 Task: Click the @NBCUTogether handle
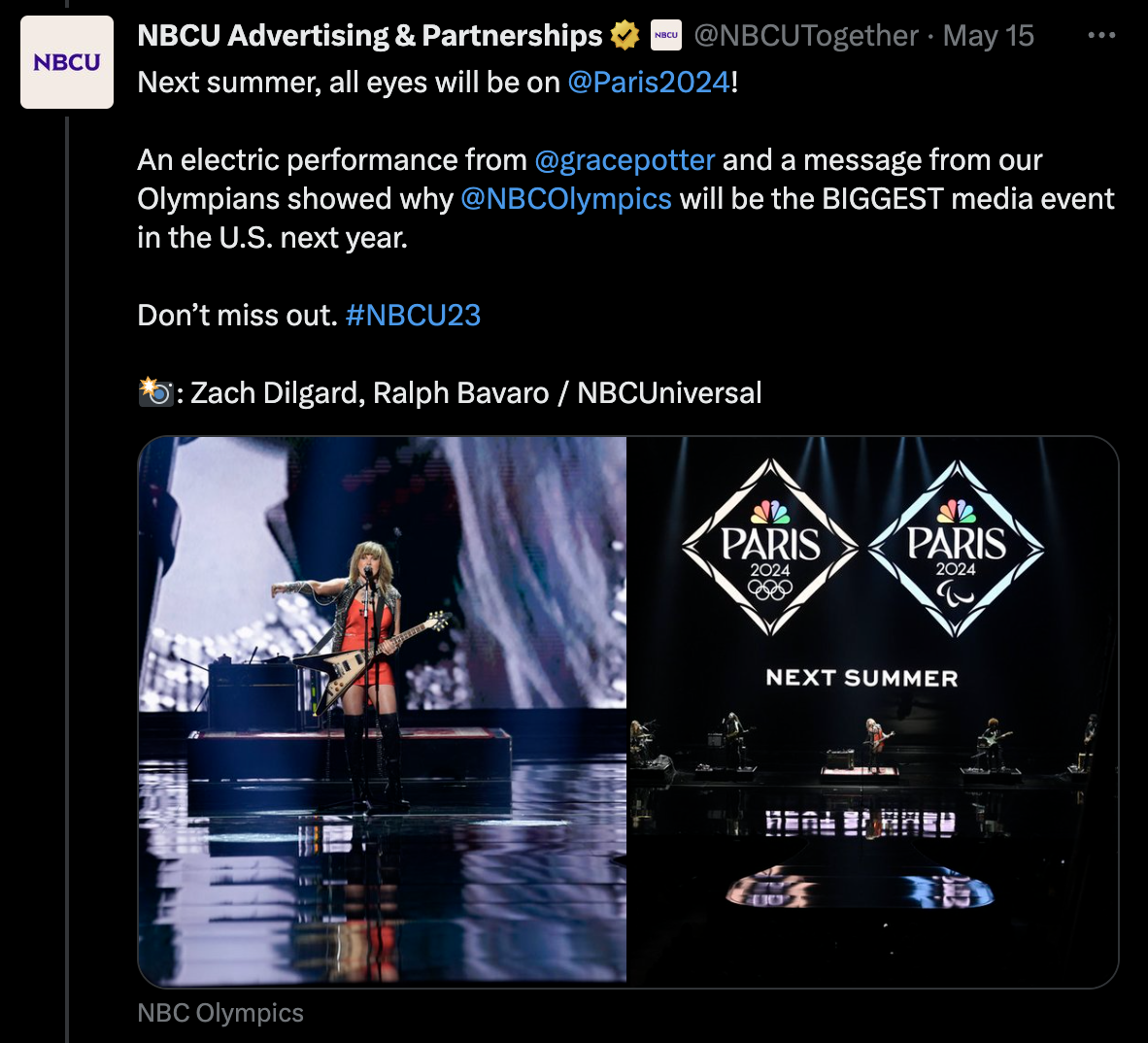(805, 35)
